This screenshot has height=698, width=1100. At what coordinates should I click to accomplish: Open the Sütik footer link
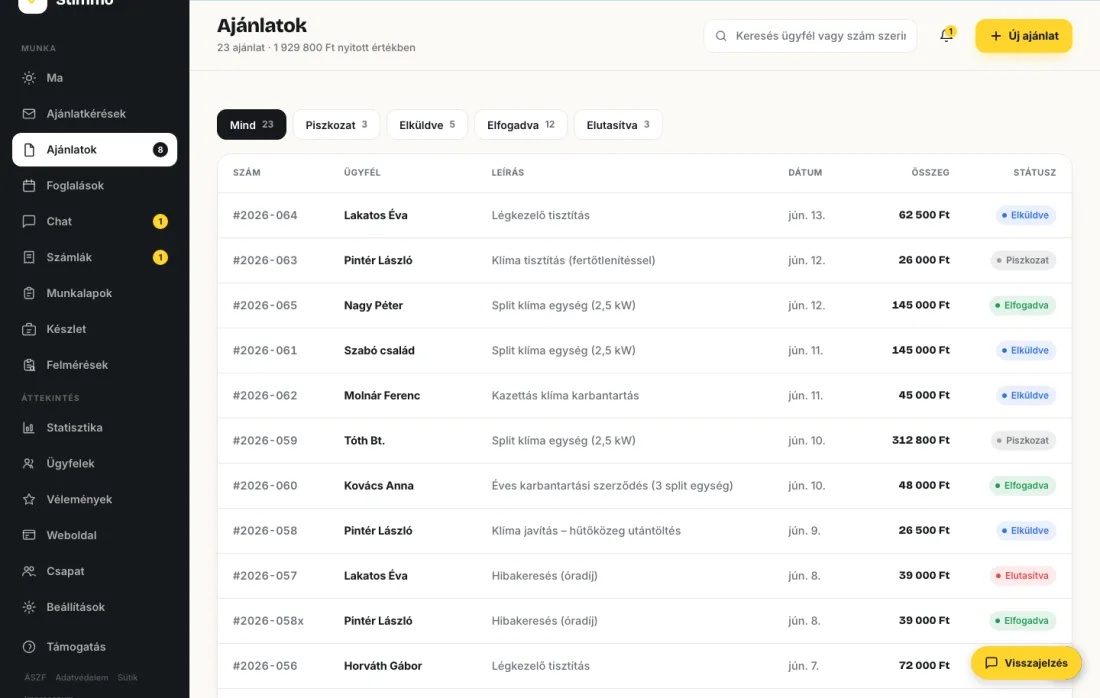coord(127,678)
